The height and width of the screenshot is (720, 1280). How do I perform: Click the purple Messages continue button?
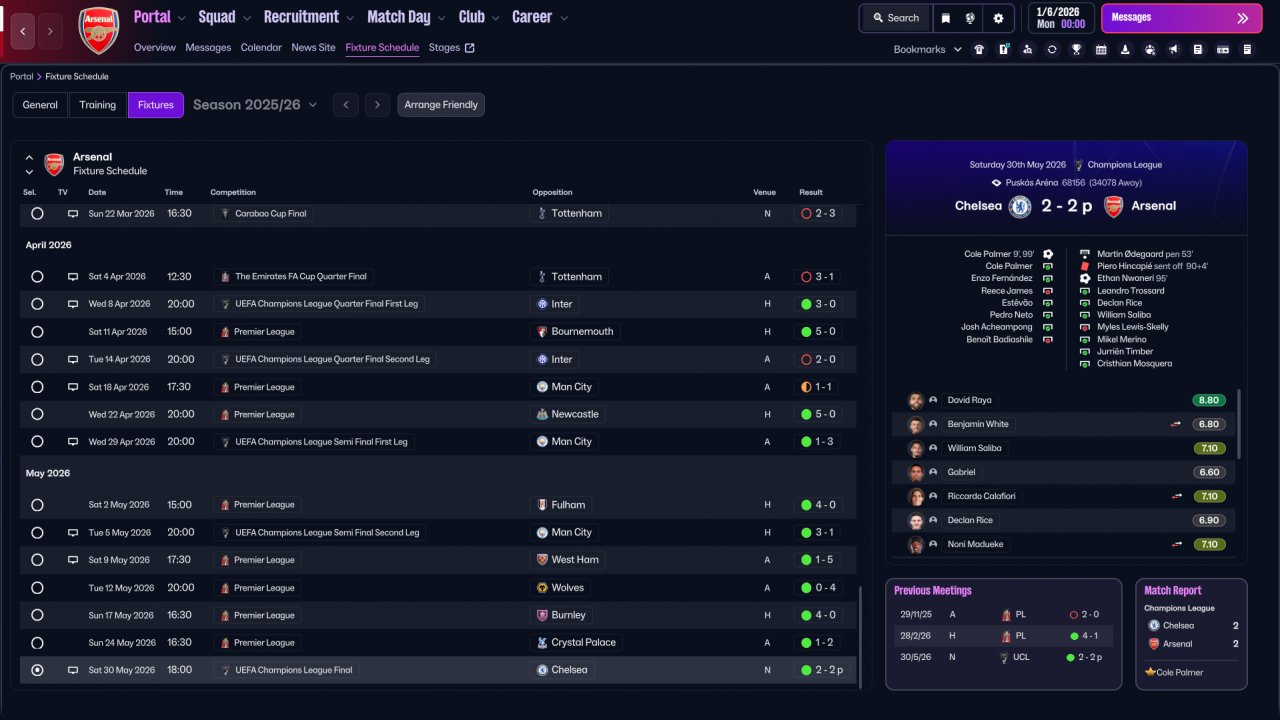pyautogui.click(x=1181, y=18)
